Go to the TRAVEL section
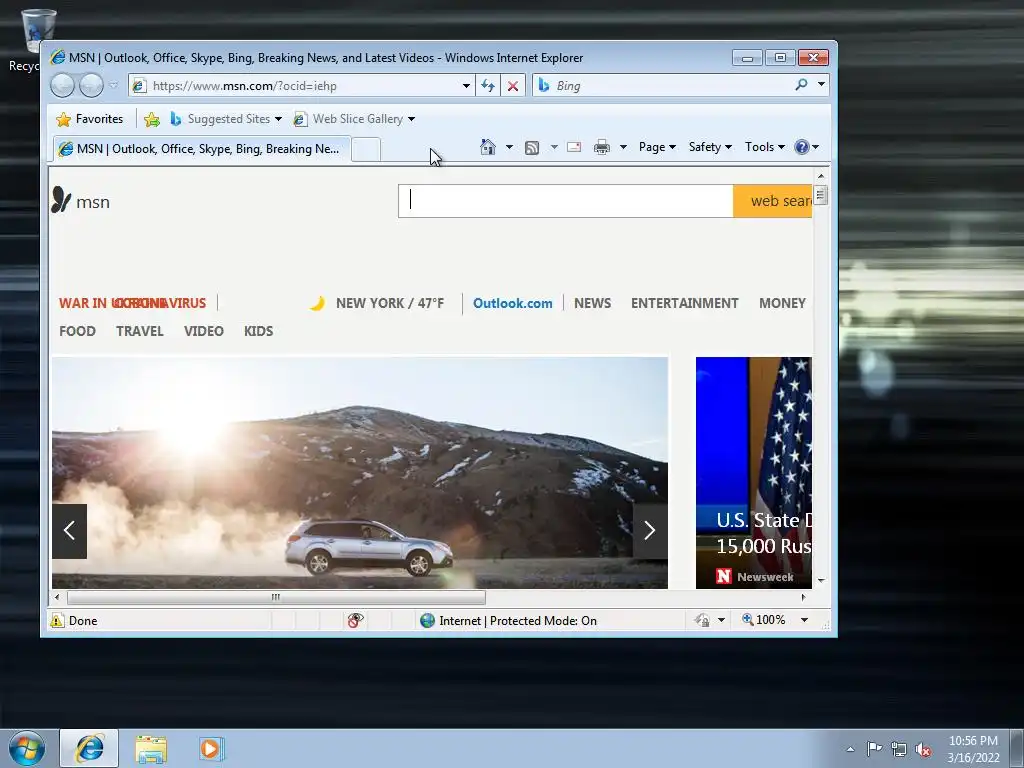This screenshot has height=768, width=1024. [x=140, y=331]
